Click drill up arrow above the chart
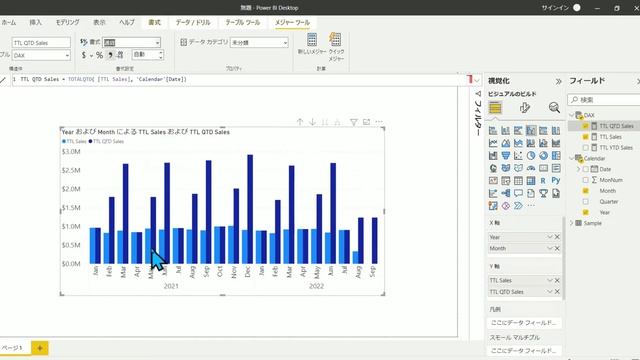The height and width of the screenshot is (360, 640). coord(300,122)
